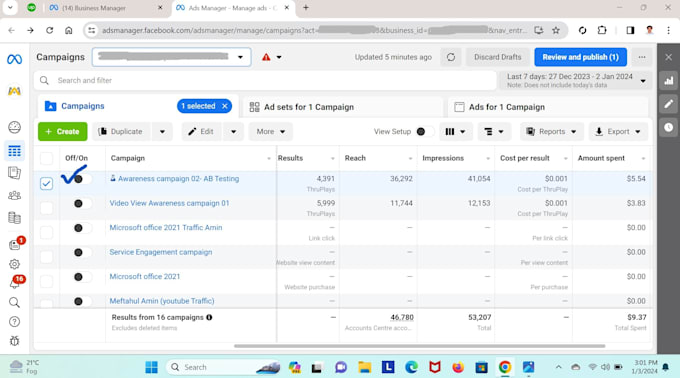680x378 pixels.
Task: Open settings gear icon in sidebar
Action: (14, 264)
